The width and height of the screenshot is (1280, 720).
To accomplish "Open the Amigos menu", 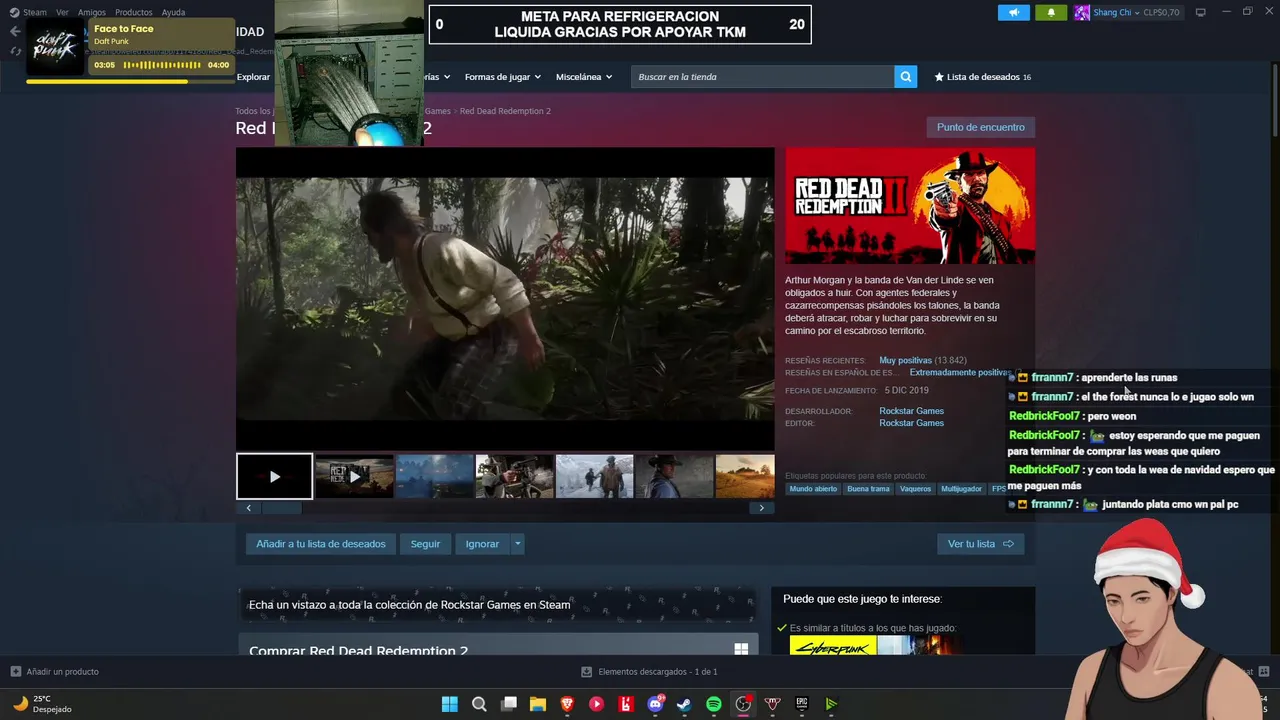I will click(x=92, y=12).
